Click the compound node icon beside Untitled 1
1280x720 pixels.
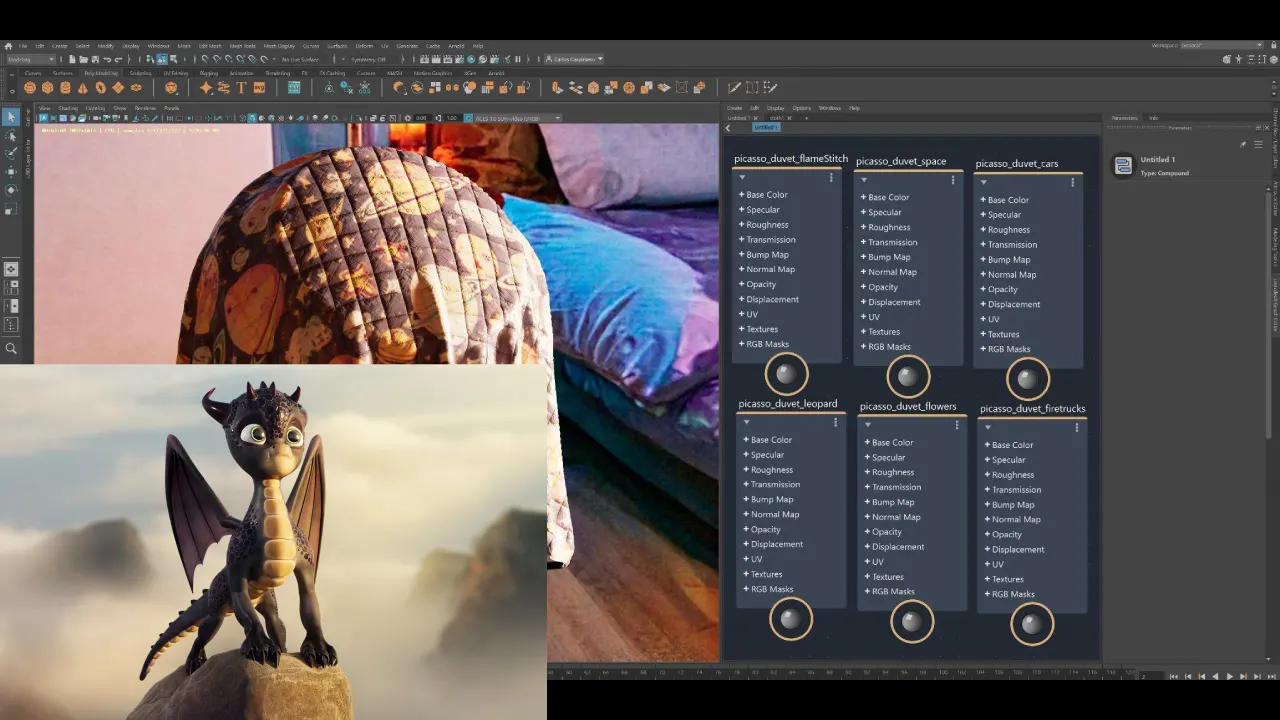pos(1123,165)
